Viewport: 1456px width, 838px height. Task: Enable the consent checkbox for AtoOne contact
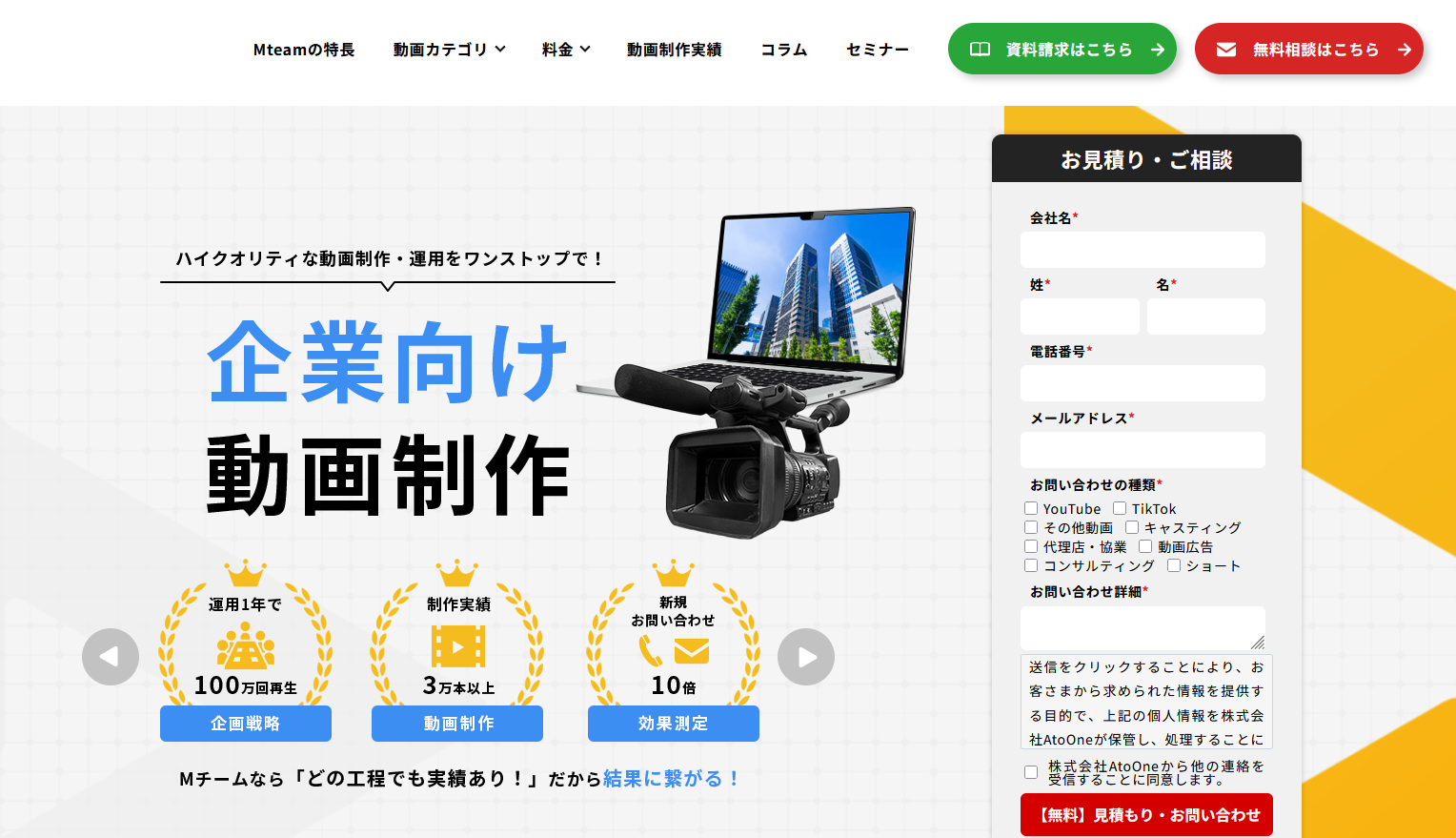tap(1031, 772)
